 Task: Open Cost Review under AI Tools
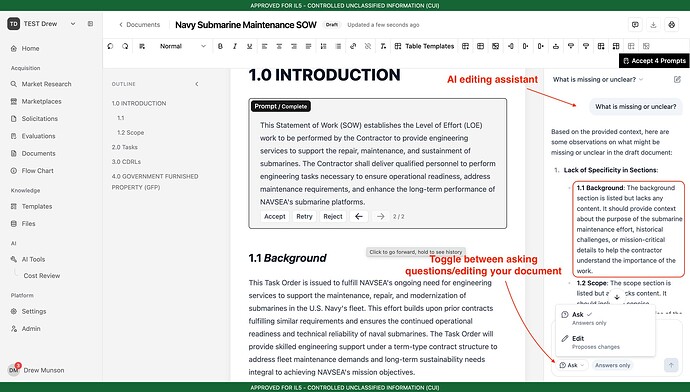[x=42, y=276]
